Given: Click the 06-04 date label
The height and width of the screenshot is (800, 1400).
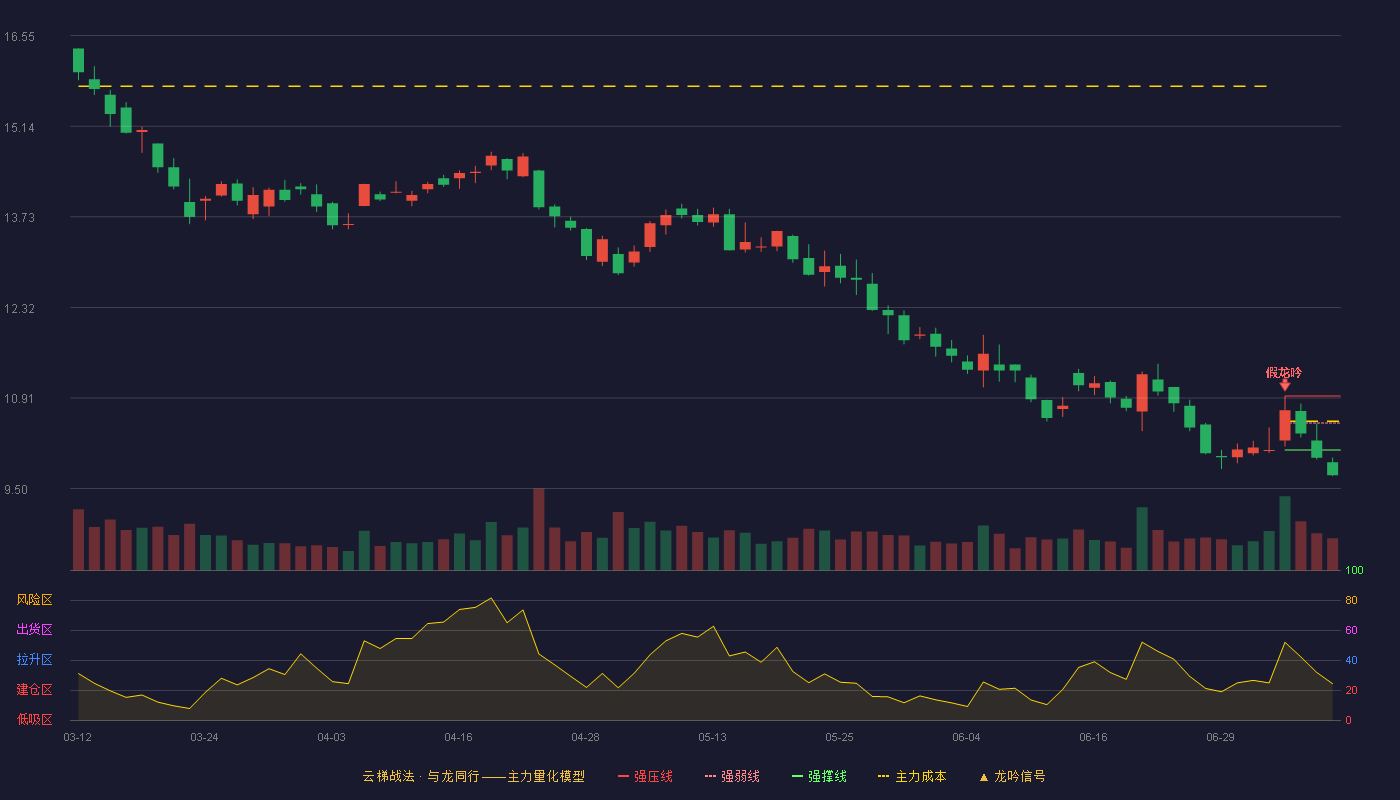Looking at the screenshot, I should point(966,737).
